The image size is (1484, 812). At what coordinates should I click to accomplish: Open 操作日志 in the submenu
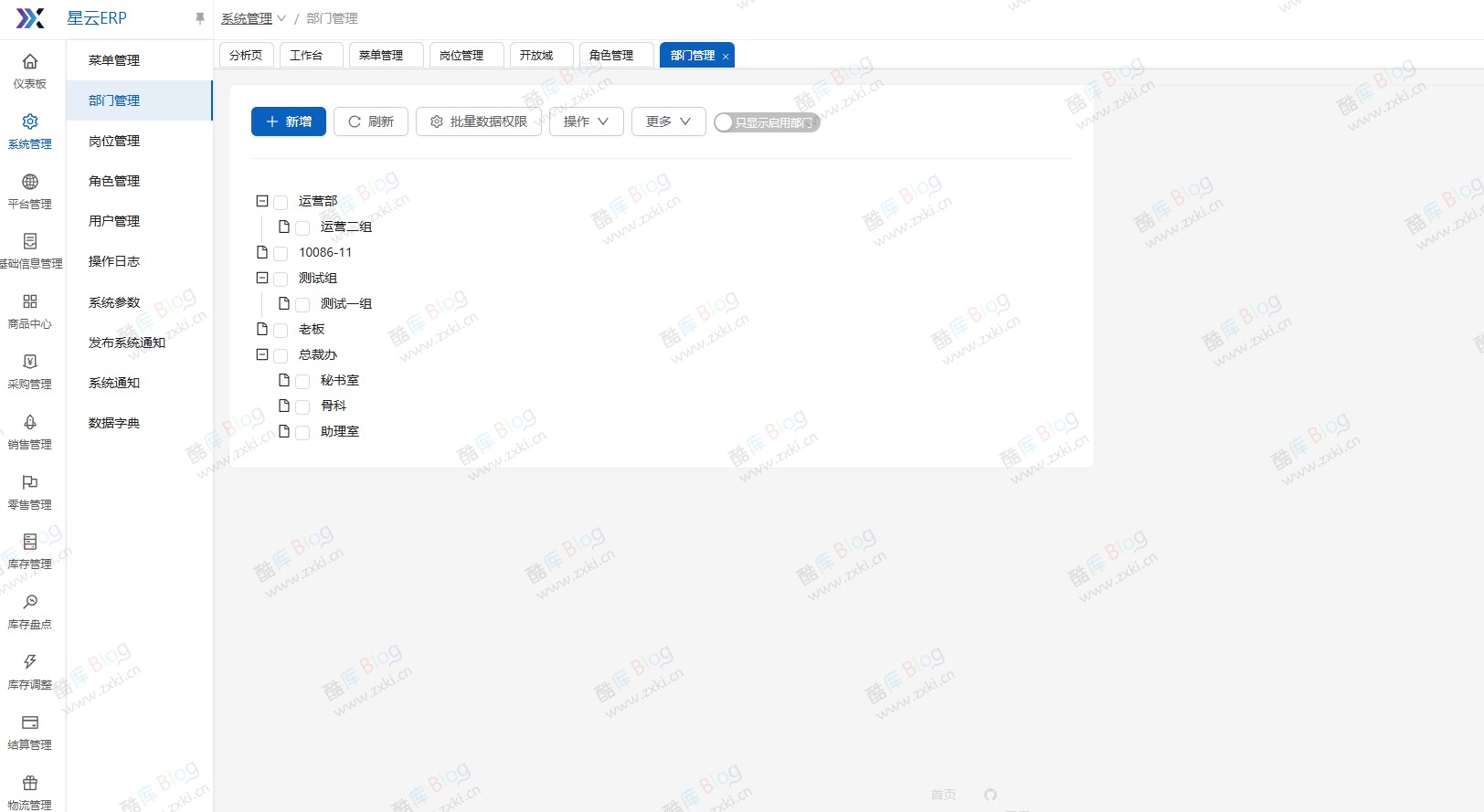(x=139, y=261)
